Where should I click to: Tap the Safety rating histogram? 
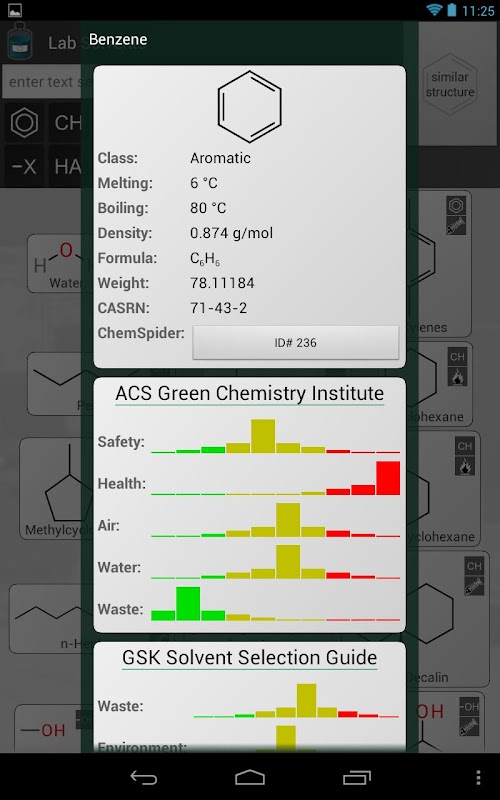pos(276,436)
